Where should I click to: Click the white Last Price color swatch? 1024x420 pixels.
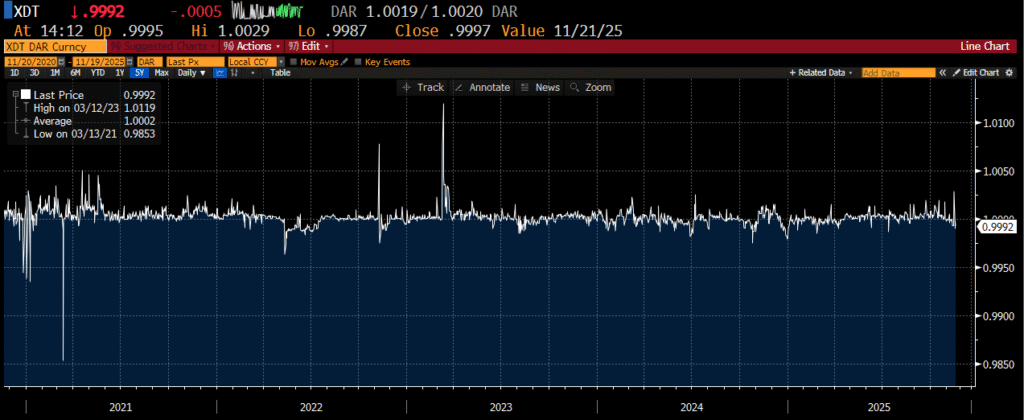pyautogui.click(x=26, y=94)
